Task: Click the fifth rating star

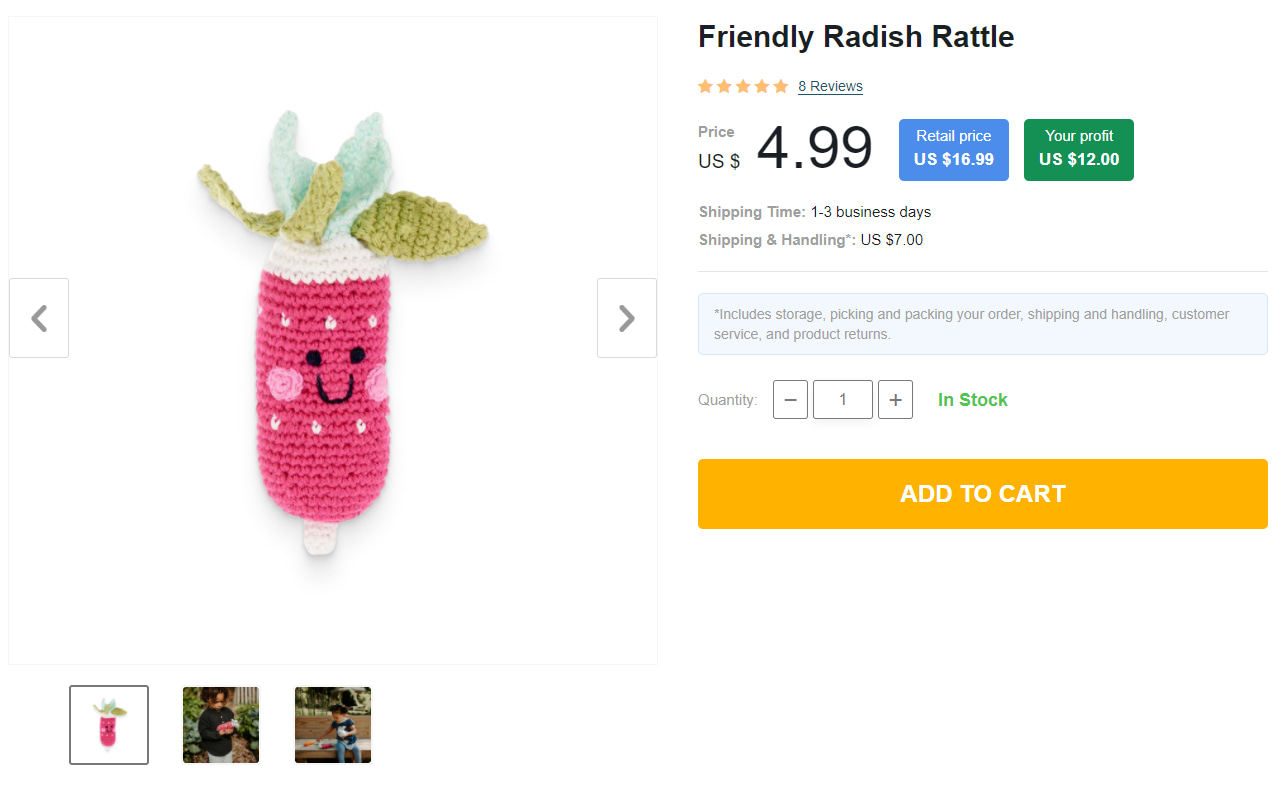Action: 783,86
